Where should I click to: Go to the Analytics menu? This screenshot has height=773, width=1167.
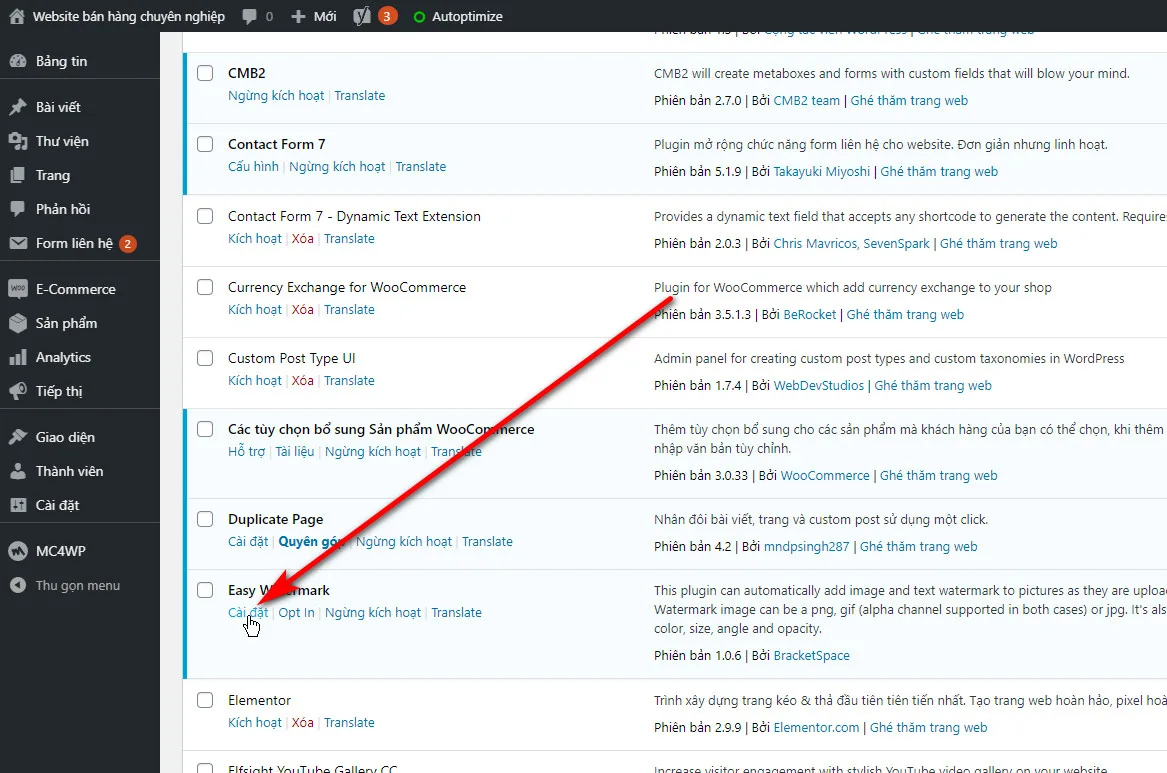tap(63, 357)
